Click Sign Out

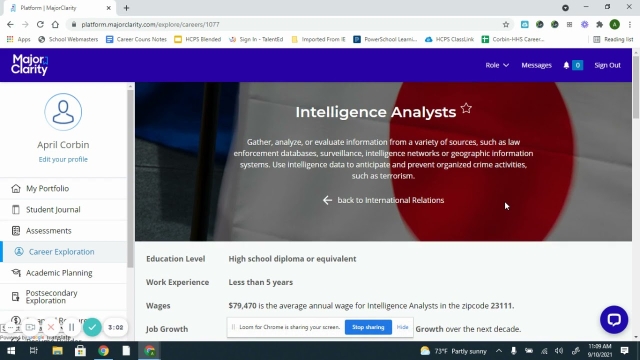[607, 65]
